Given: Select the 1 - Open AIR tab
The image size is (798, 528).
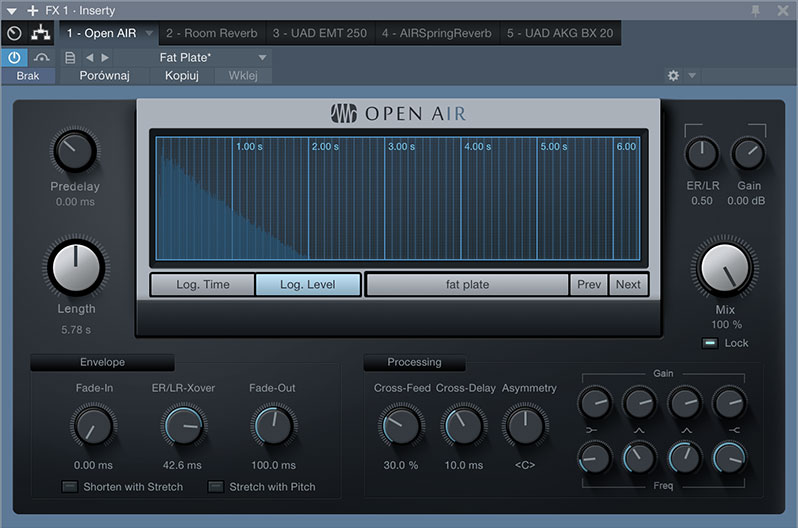Looking at the screenshot, I should click(x=101, y=34).
